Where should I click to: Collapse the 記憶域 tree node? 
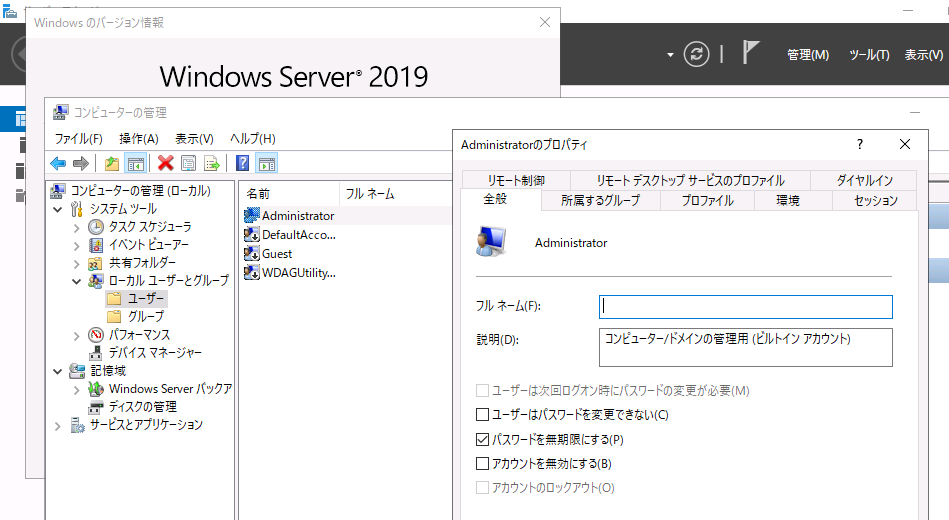pos(57,371)
